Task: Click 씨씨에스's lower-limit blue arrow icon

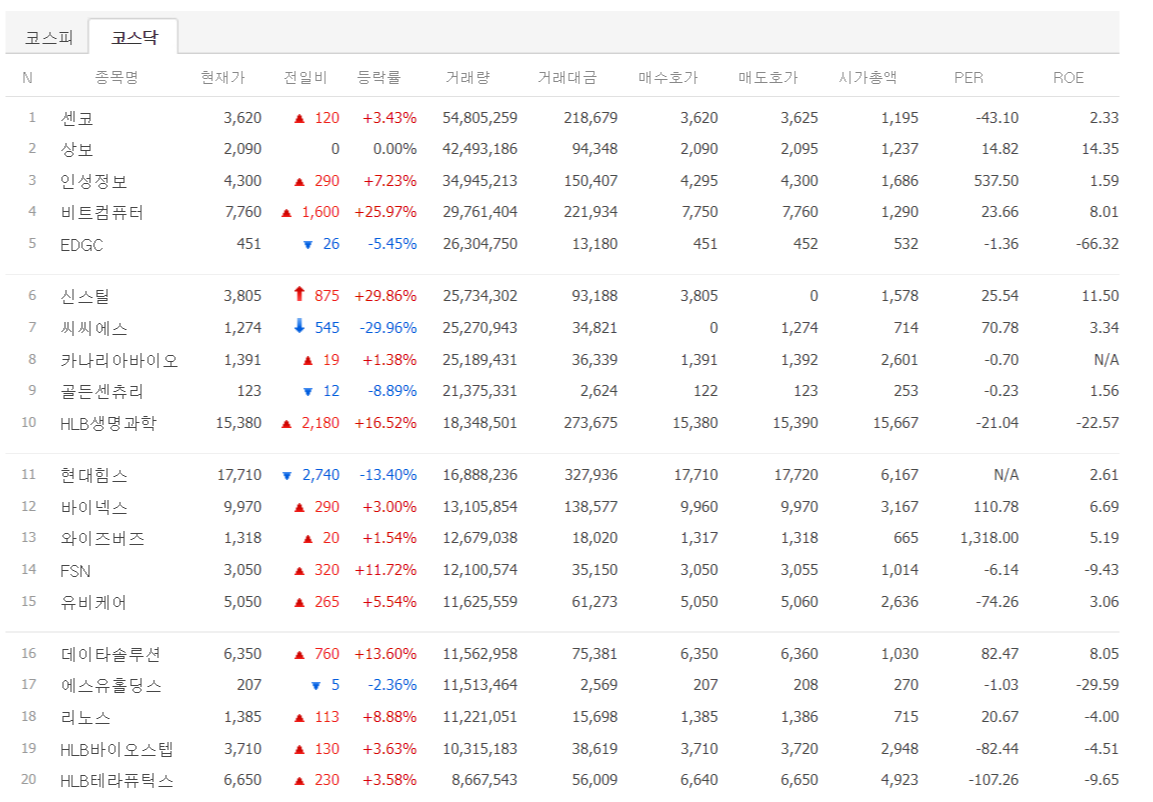Action: [299, 326]
